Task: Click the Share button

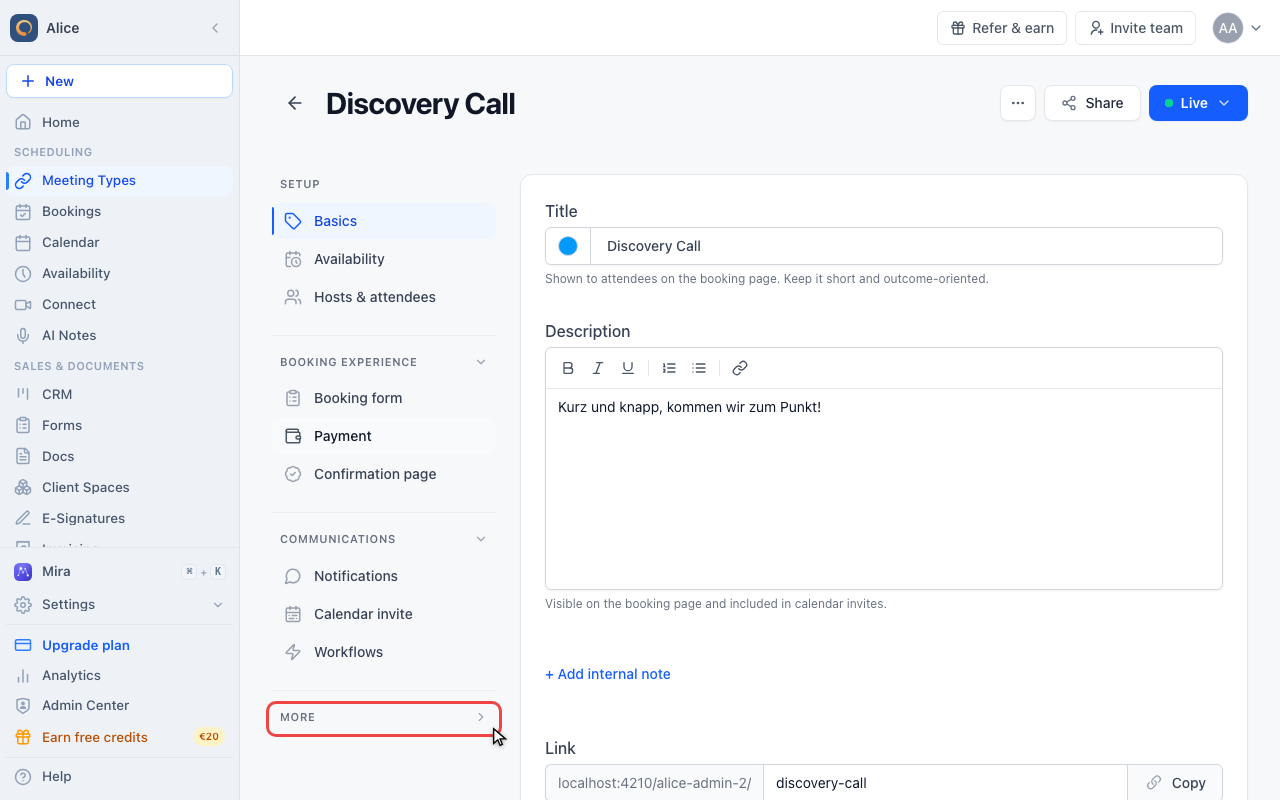Action: pos(1092,103)
